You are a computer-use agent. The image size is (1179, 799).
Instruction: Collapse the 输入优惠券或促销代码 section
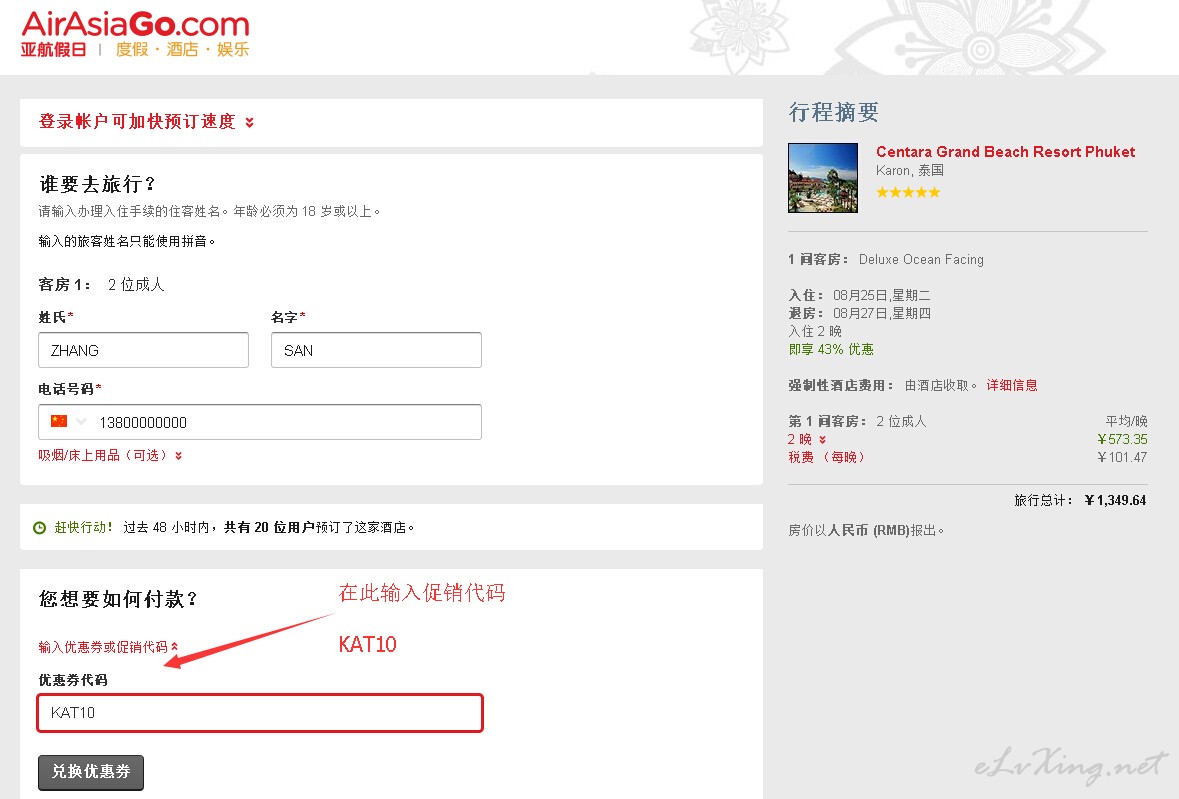108,646
